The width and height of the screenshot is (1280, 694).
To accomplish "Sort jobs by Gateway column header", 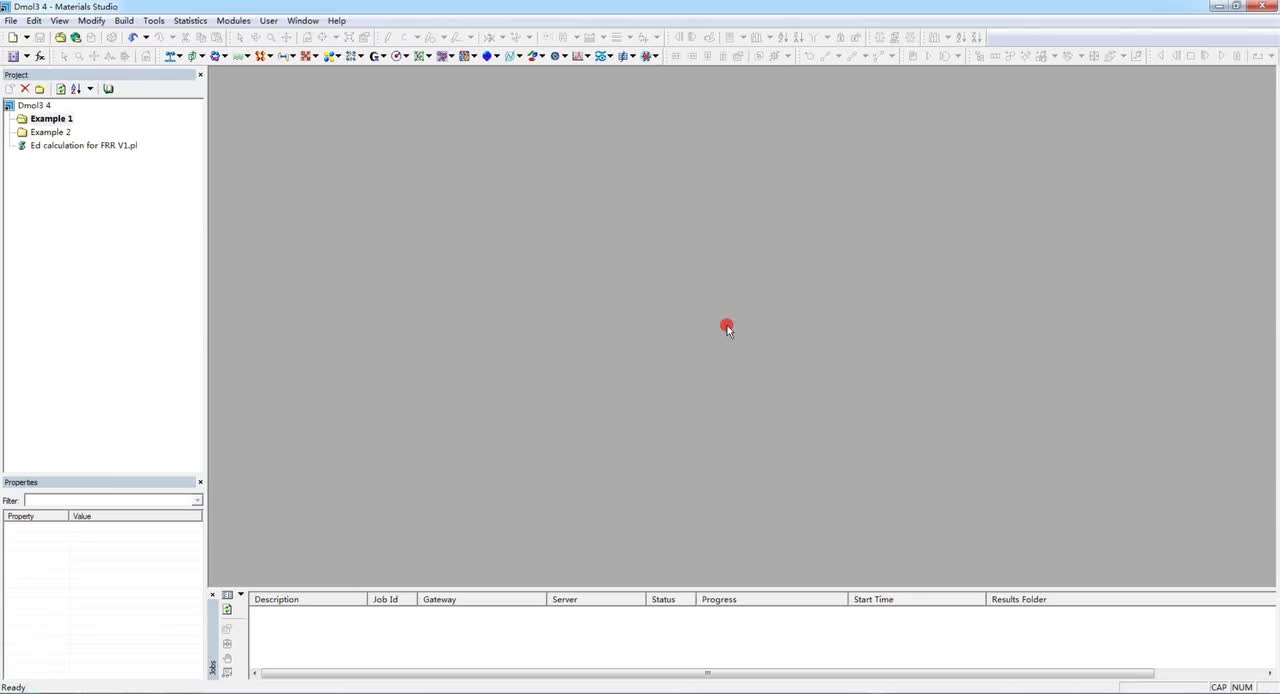I will pos(482,599).
